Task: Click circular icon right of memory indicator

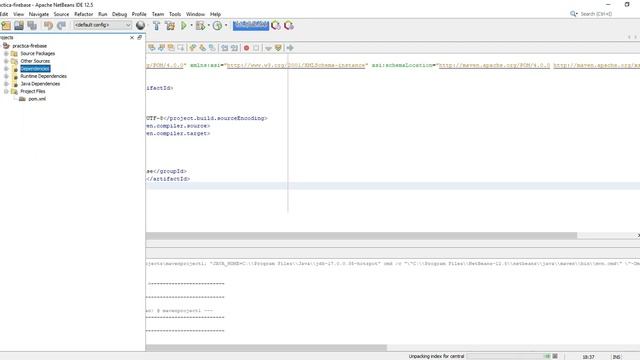Action: 276,25
